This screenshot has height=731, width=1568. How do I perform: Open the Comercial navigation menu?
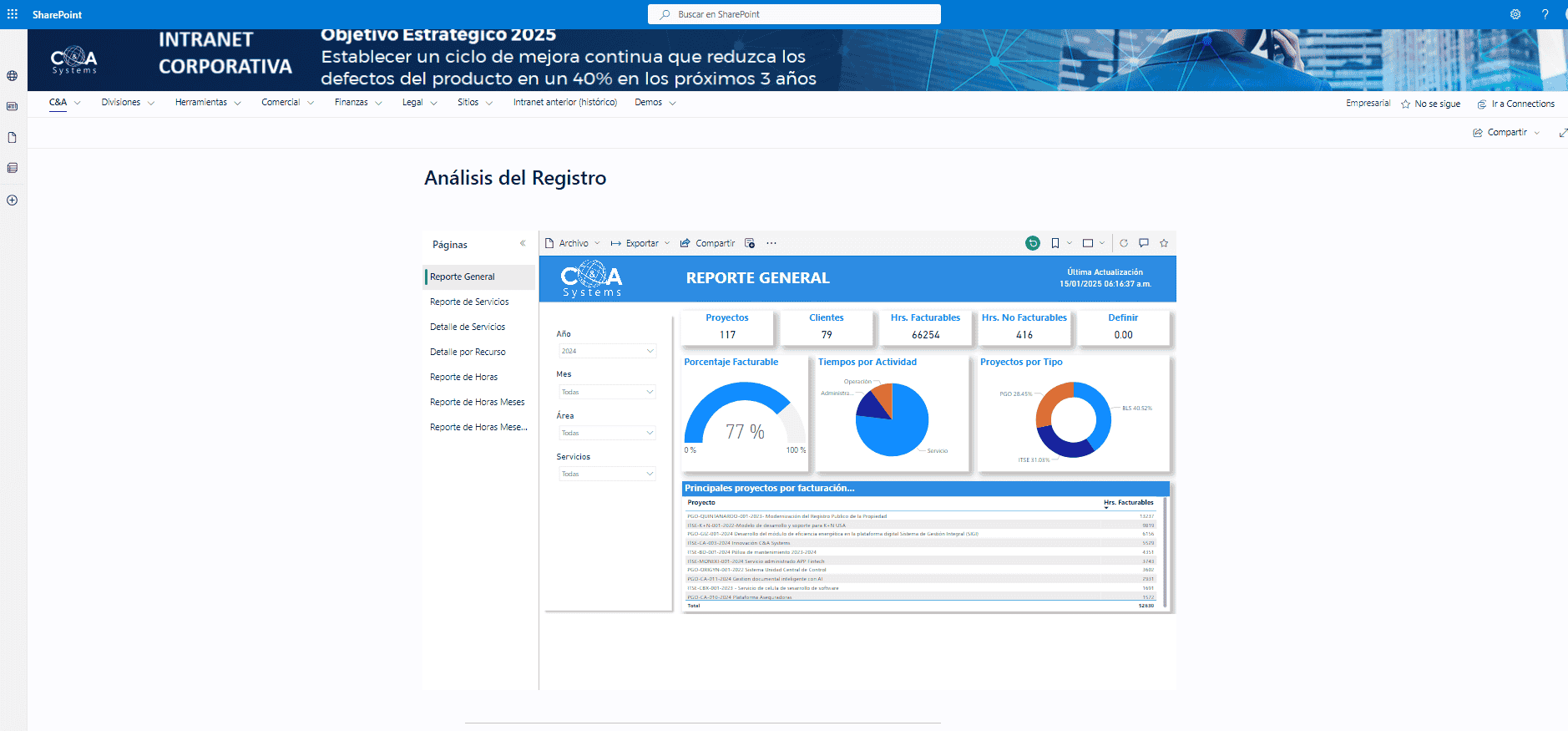pos(288,103)
